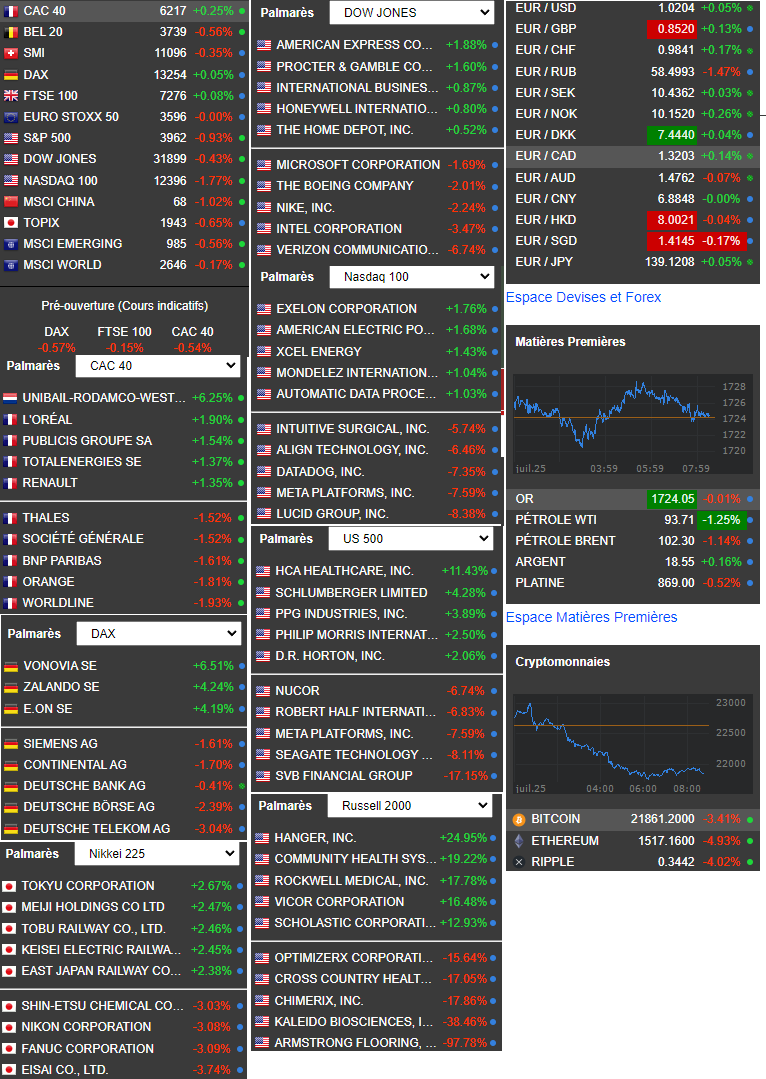The height and width of the screenshot is (1079, 766).
Task: Click the Belgian flag beside BEL 20
Action: coord(11,32)
